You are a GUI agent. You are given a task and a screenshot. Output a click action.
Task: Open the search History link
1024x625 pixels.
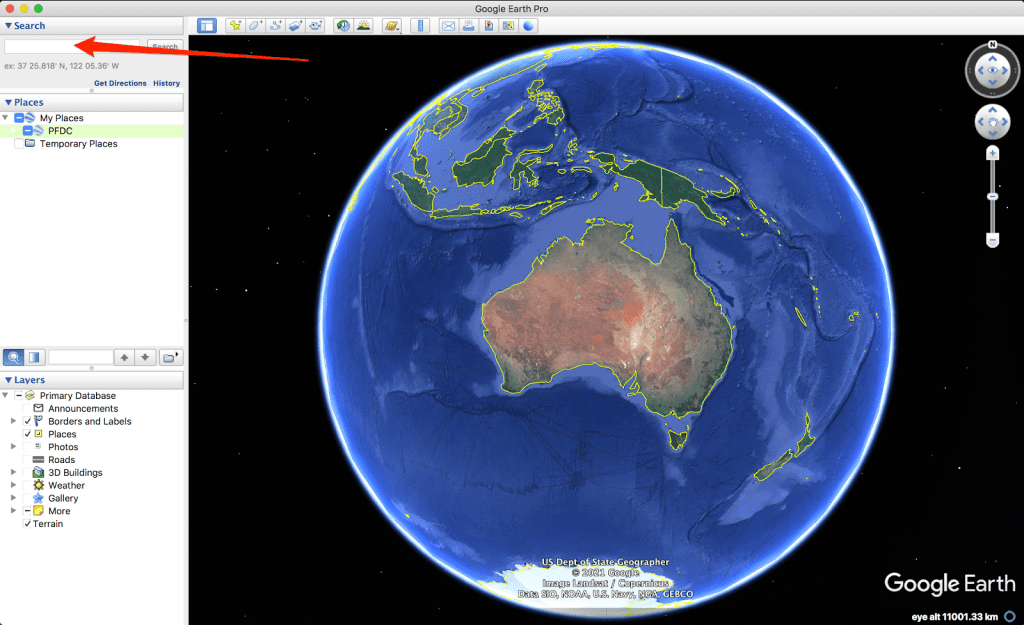167,83
